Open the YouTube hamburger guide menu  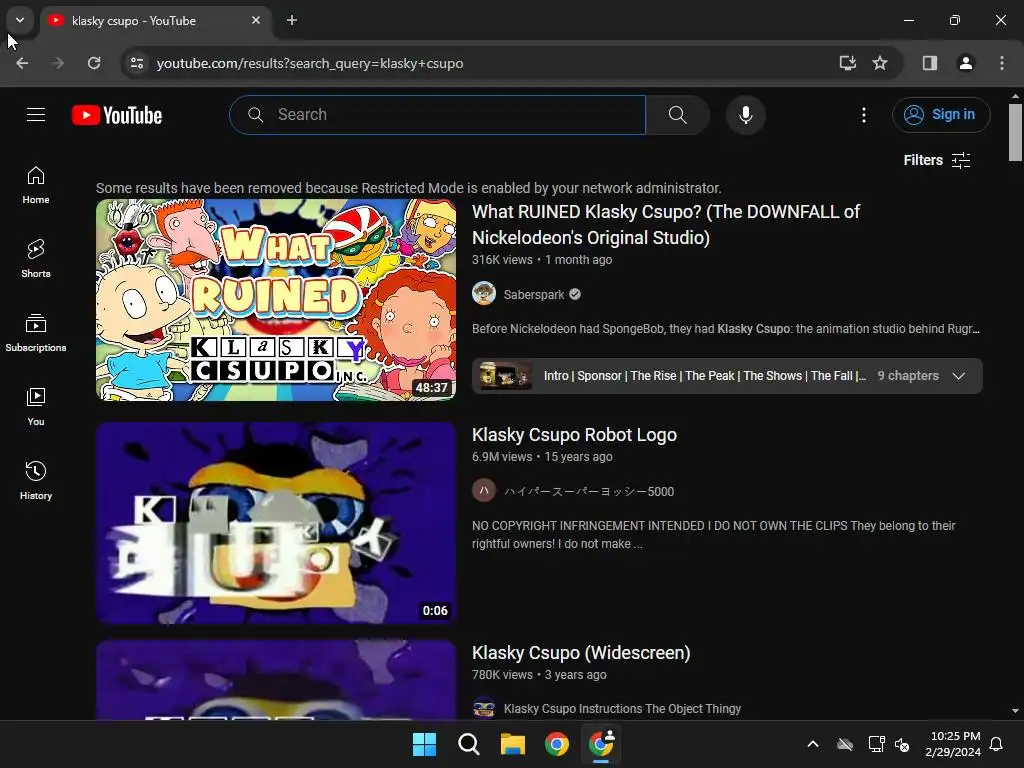tap(36, 115)
